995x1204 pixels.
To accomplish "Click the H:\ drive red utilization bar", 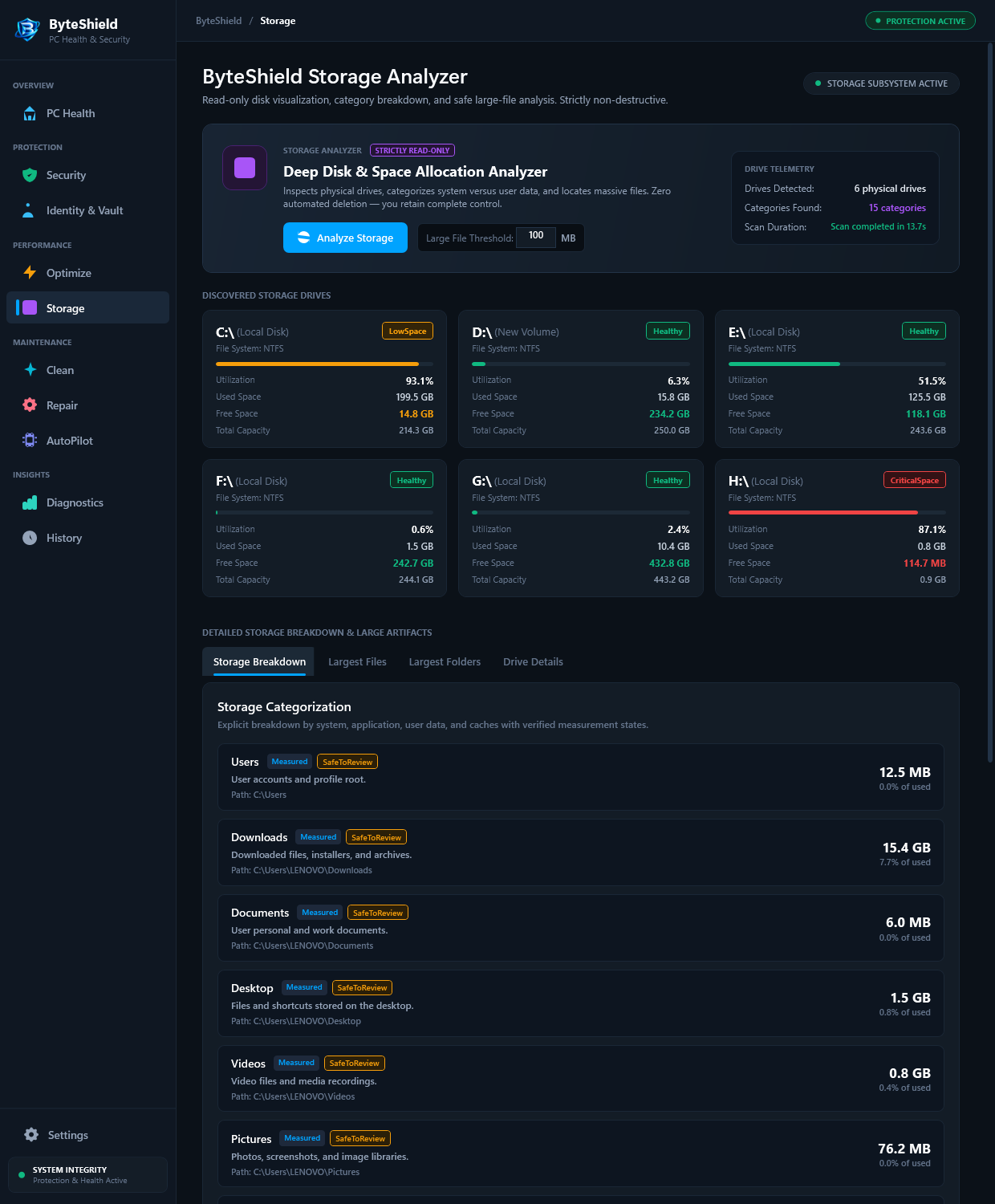I will [x=837, y=512].
